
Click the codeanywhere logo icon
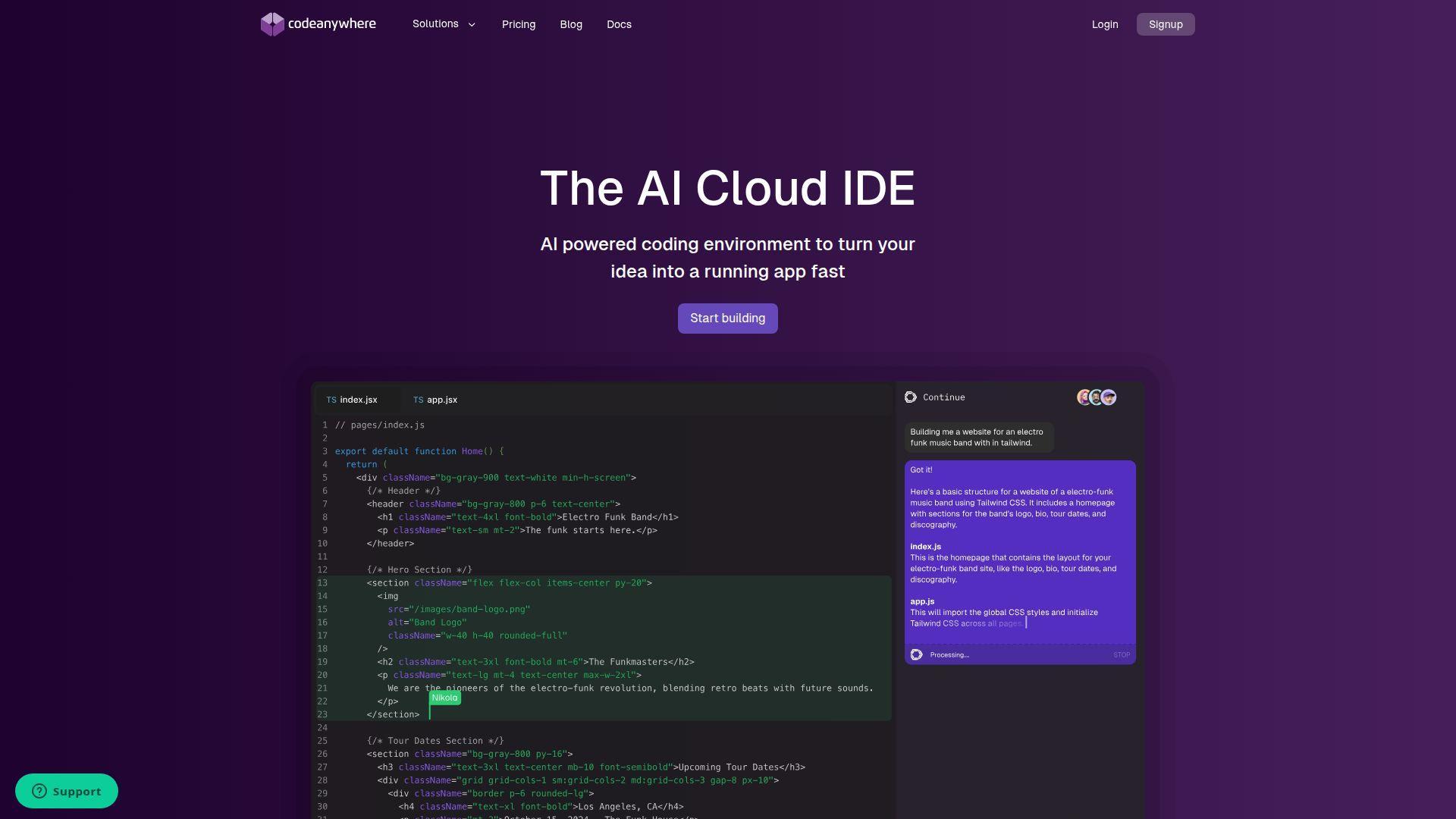[x=273, y=24]
